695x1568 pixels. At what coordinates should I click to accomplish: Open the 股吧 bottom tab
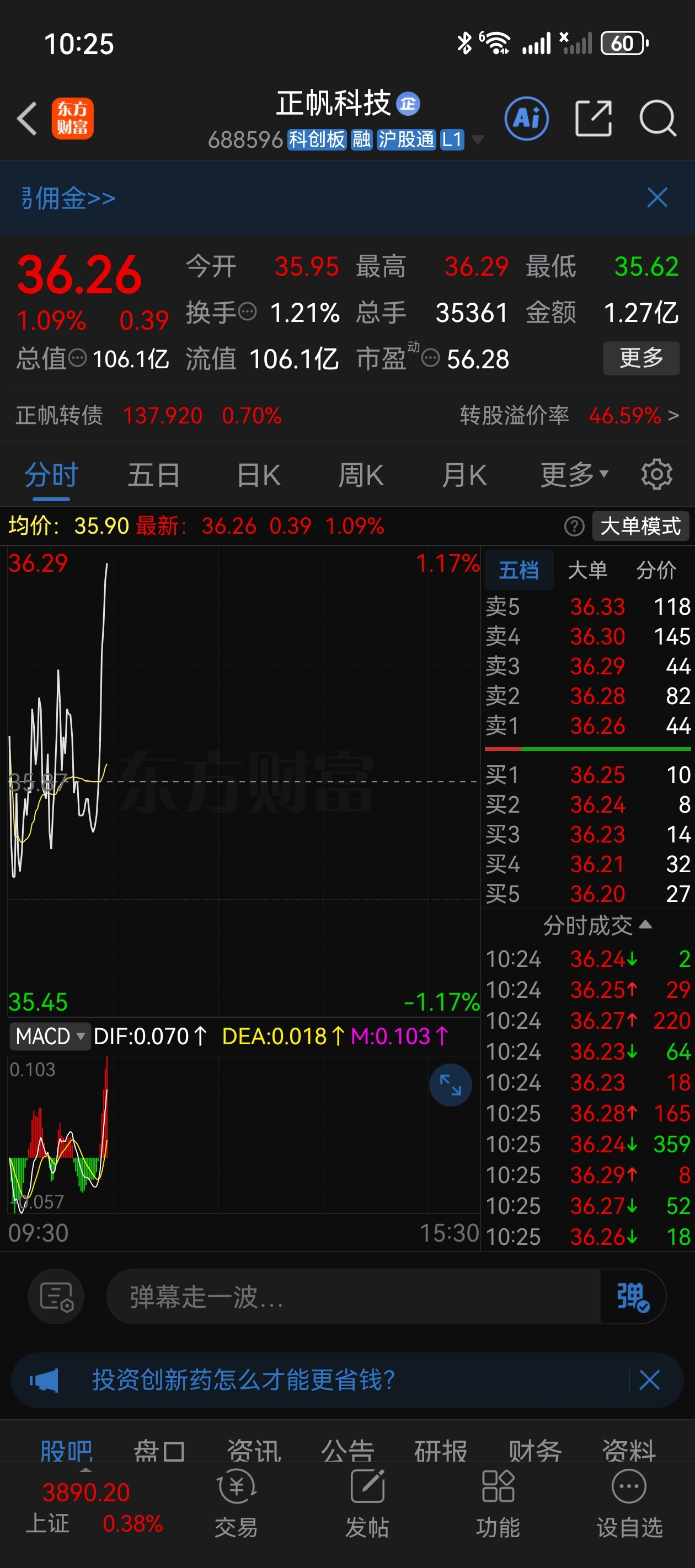(x=66, y=1450)
